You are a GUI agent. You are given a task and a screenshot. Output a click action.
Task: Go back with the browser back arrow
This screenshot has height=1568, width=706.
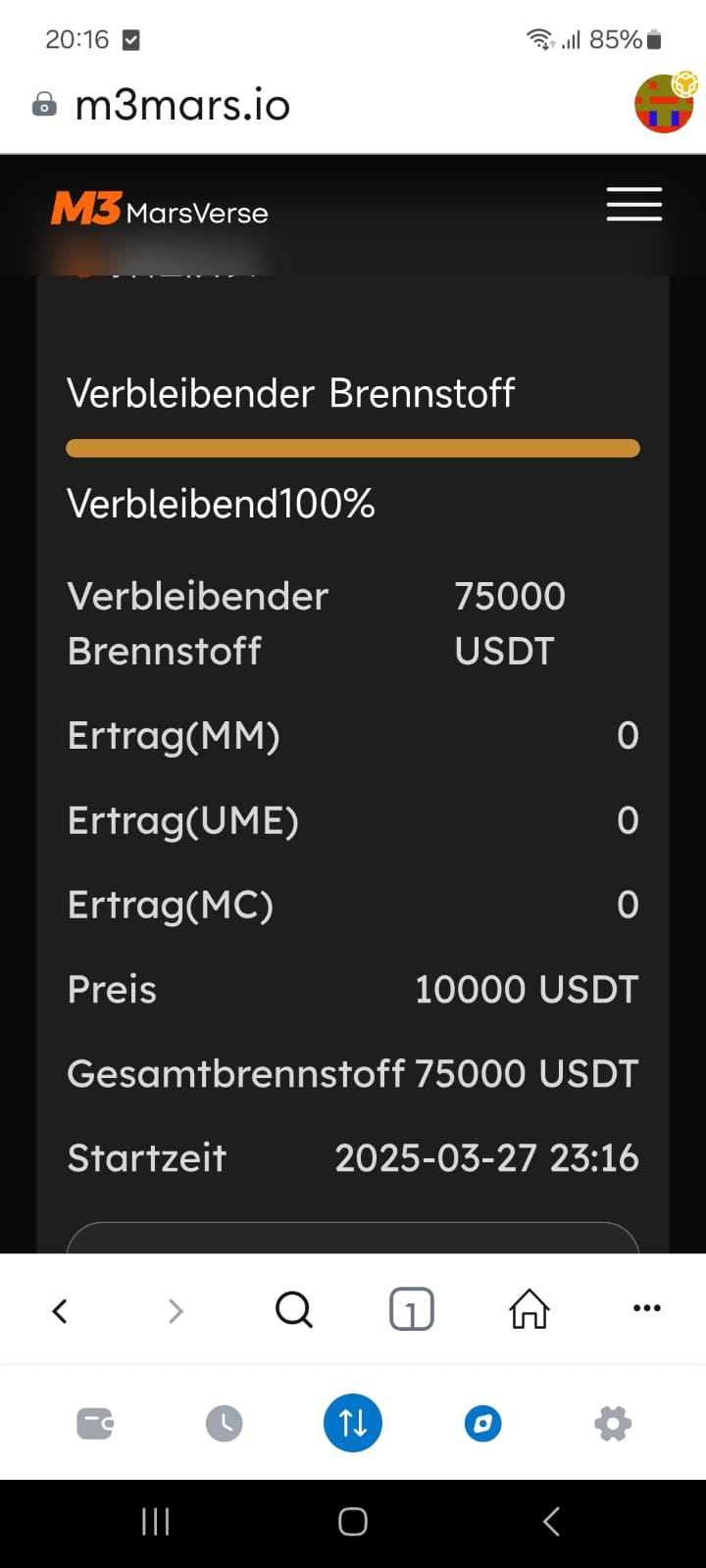click(60, 1310)
